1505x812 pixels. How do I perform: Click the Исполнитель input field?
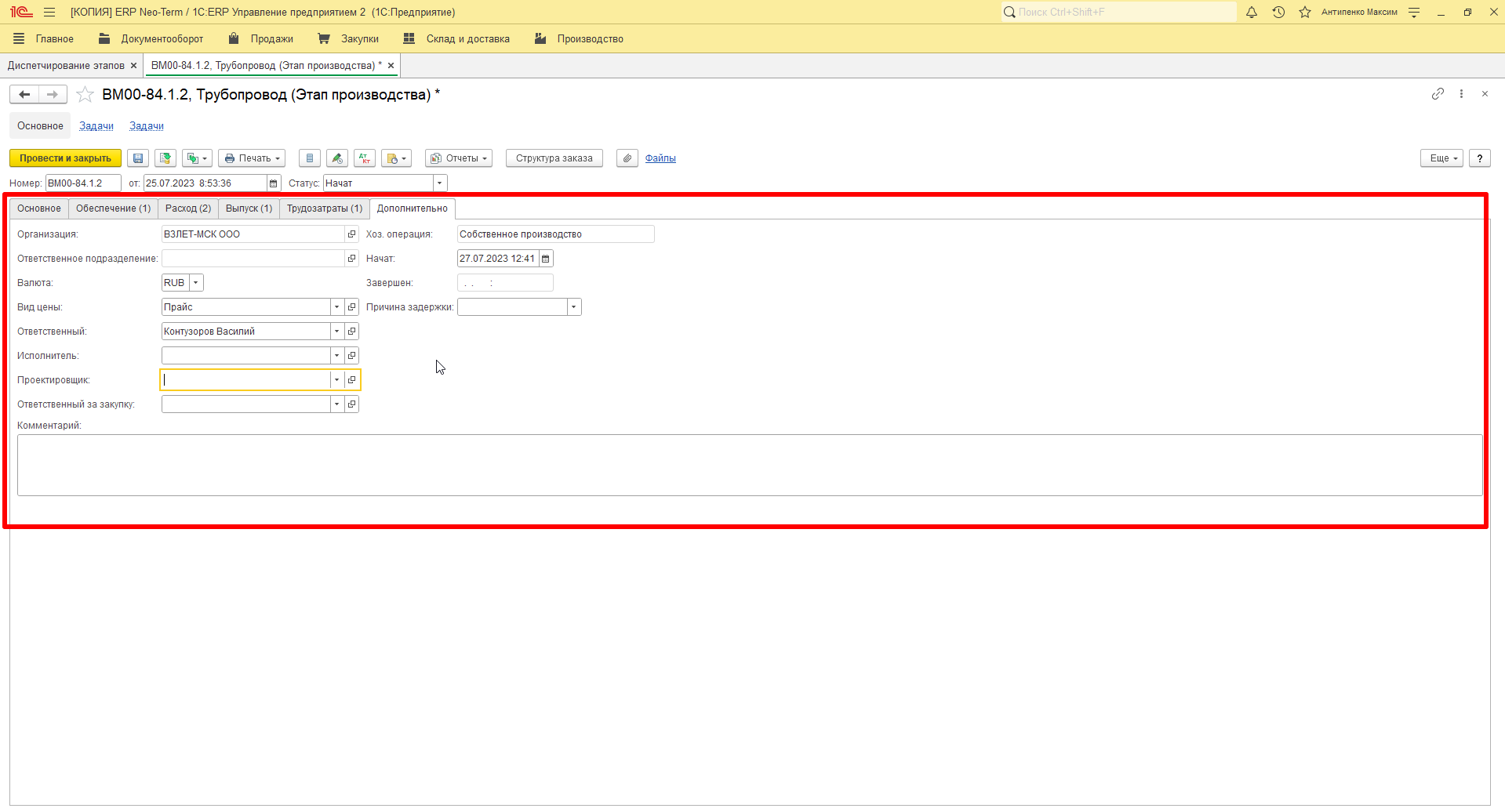pyautogui.click(x=245, y=356)
